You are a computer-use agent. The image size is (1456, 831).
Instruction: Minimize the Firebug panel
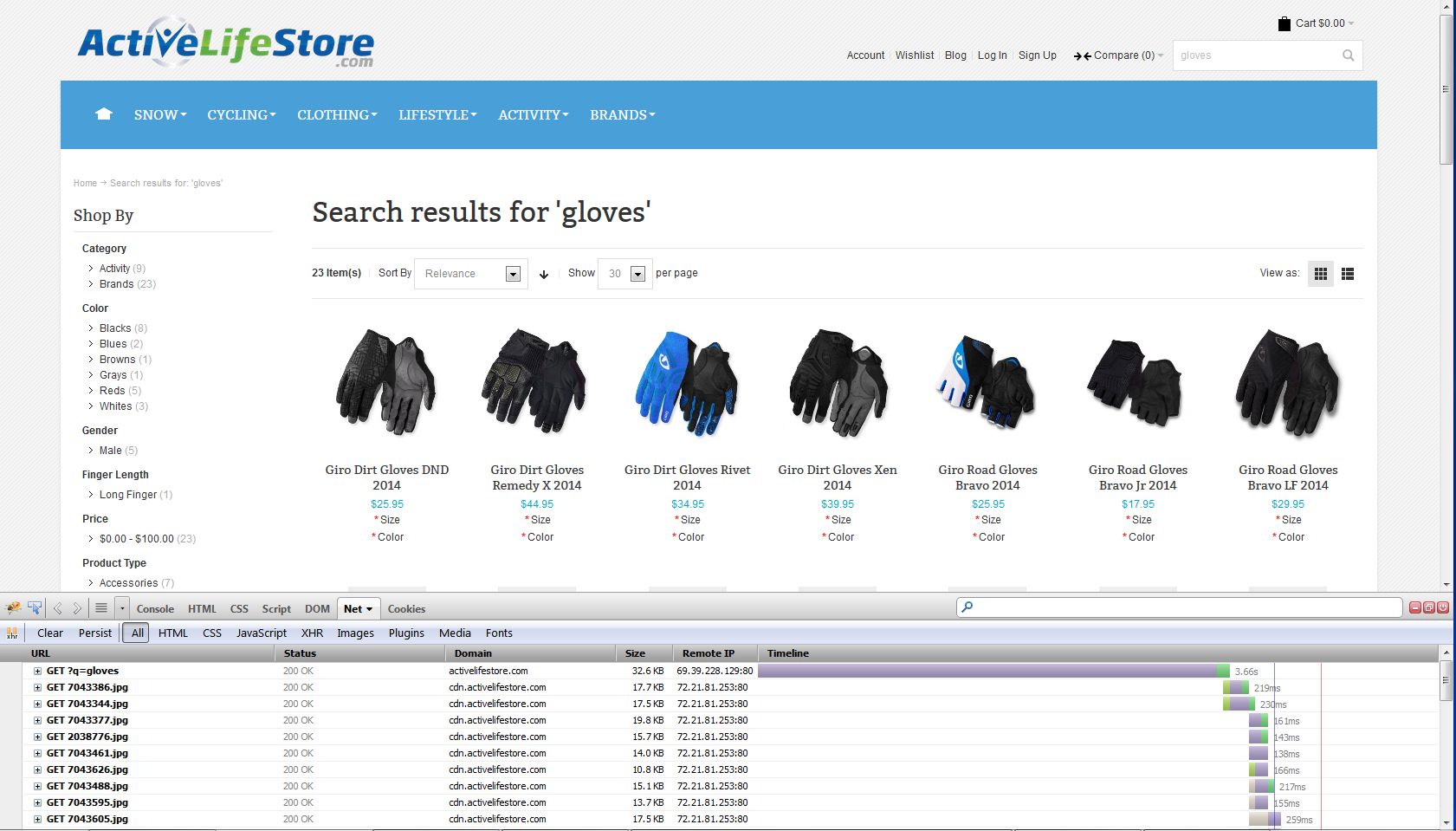pyautogui.click(x=1415, y=607)
